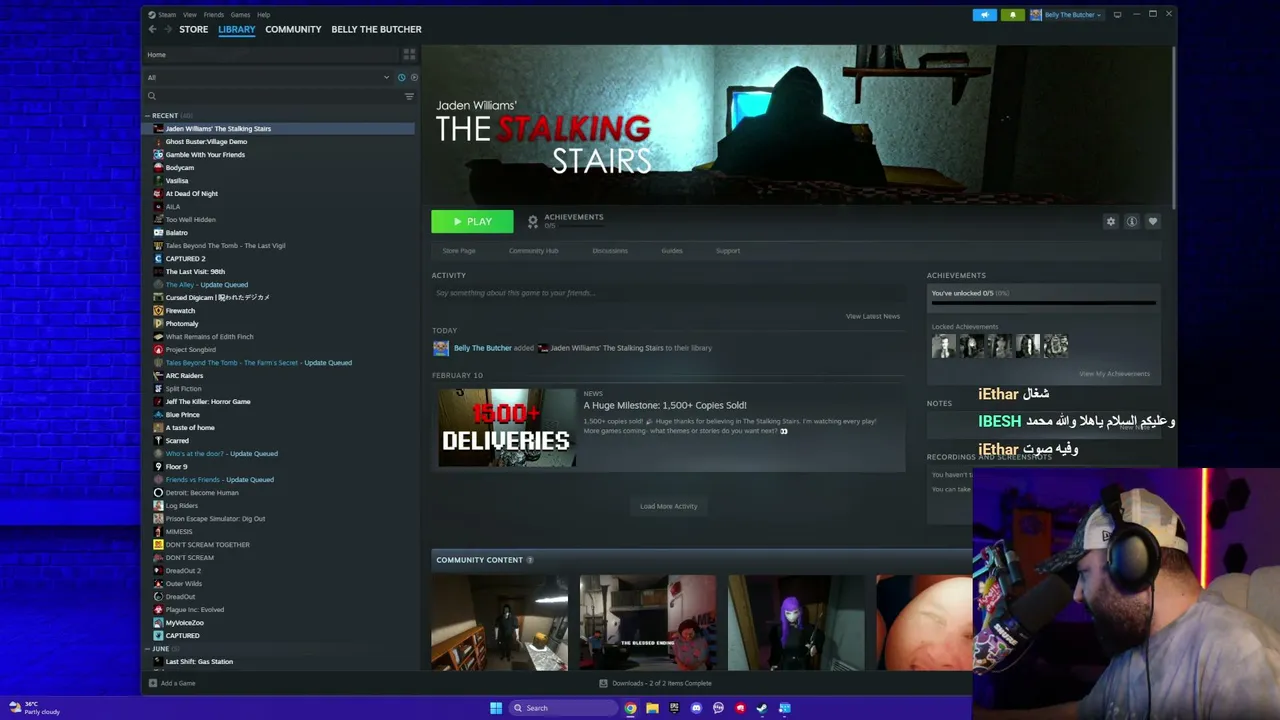Switch to the STORE tab
The image size is (1280, 720).
point(194,29)
